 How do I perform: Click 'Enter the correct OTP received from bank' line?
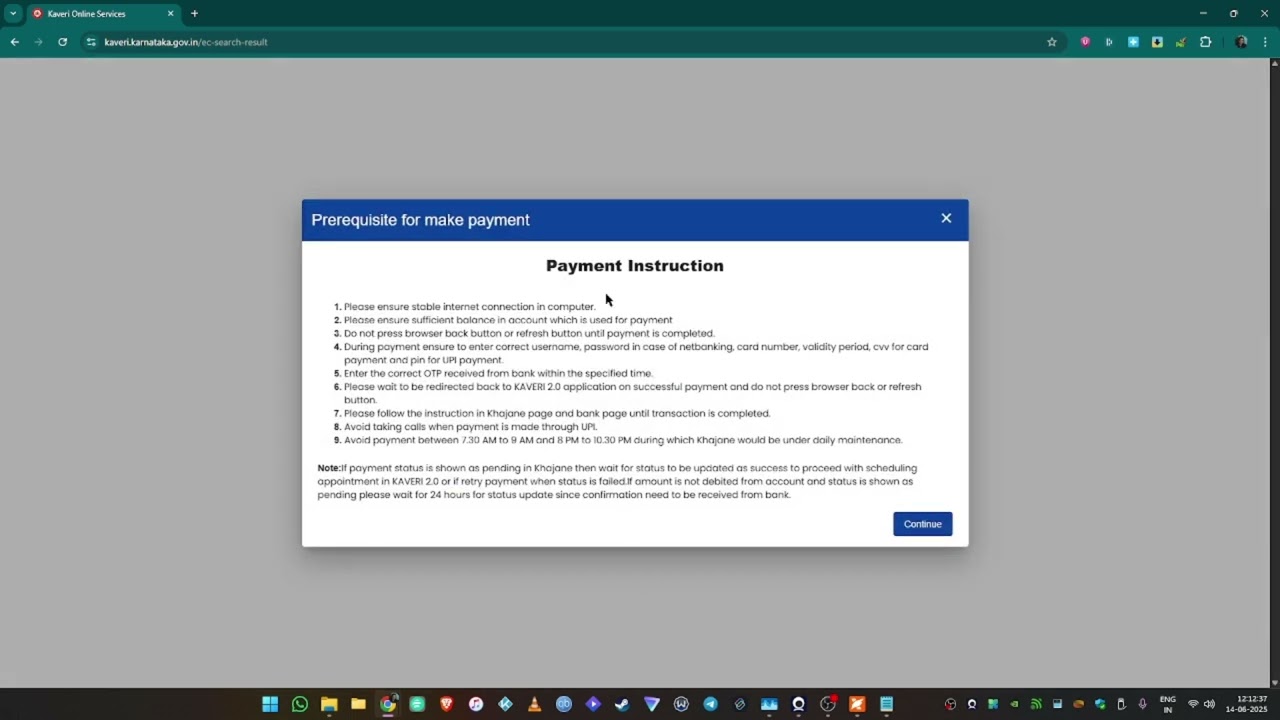pyautogui.click(x=498, y=373)
